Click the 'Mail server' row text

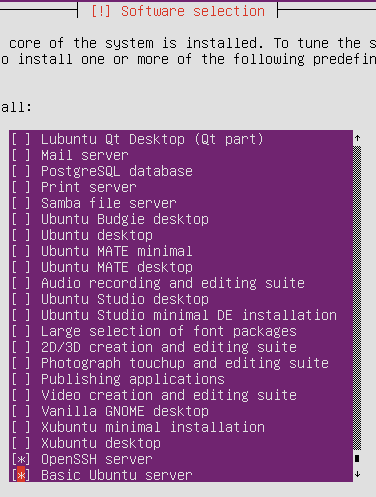[85, 155]
